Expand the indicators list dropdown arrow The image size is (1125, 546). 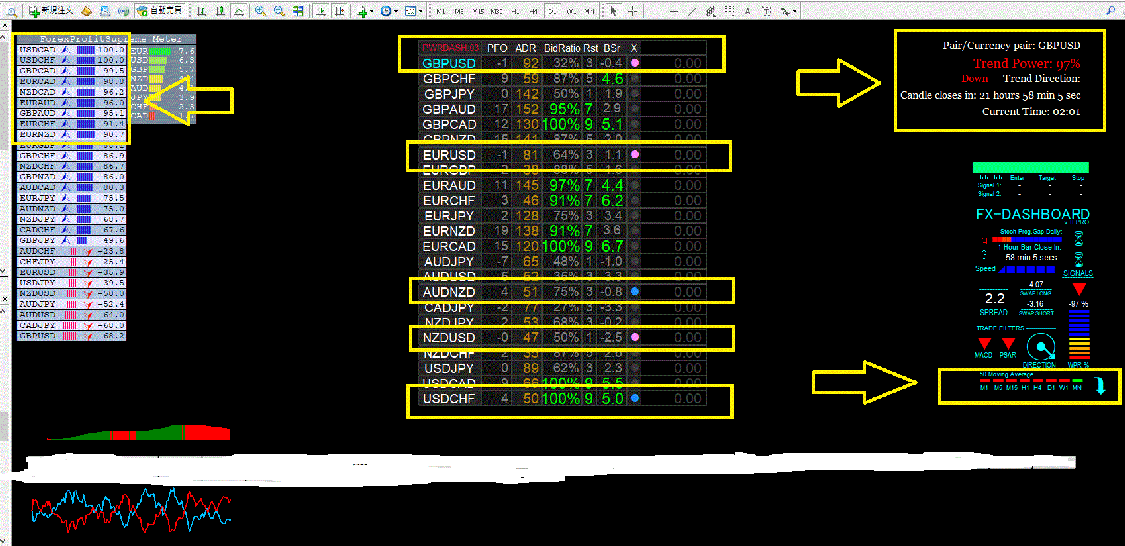pos(372,11)
